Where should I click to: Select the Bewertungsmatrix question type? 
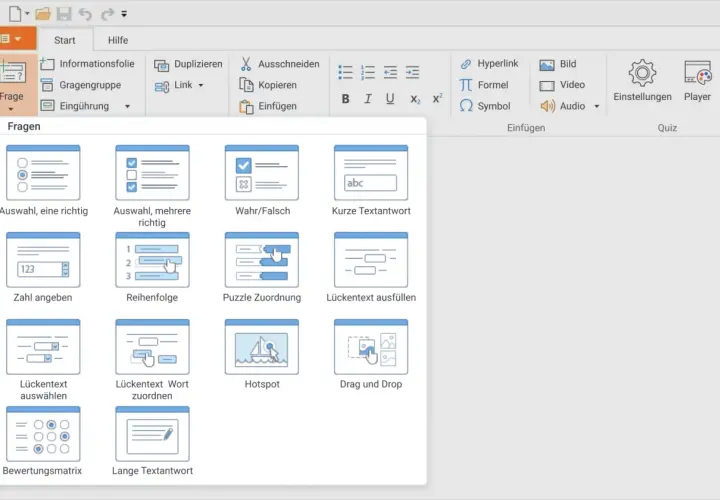point(43,441)
